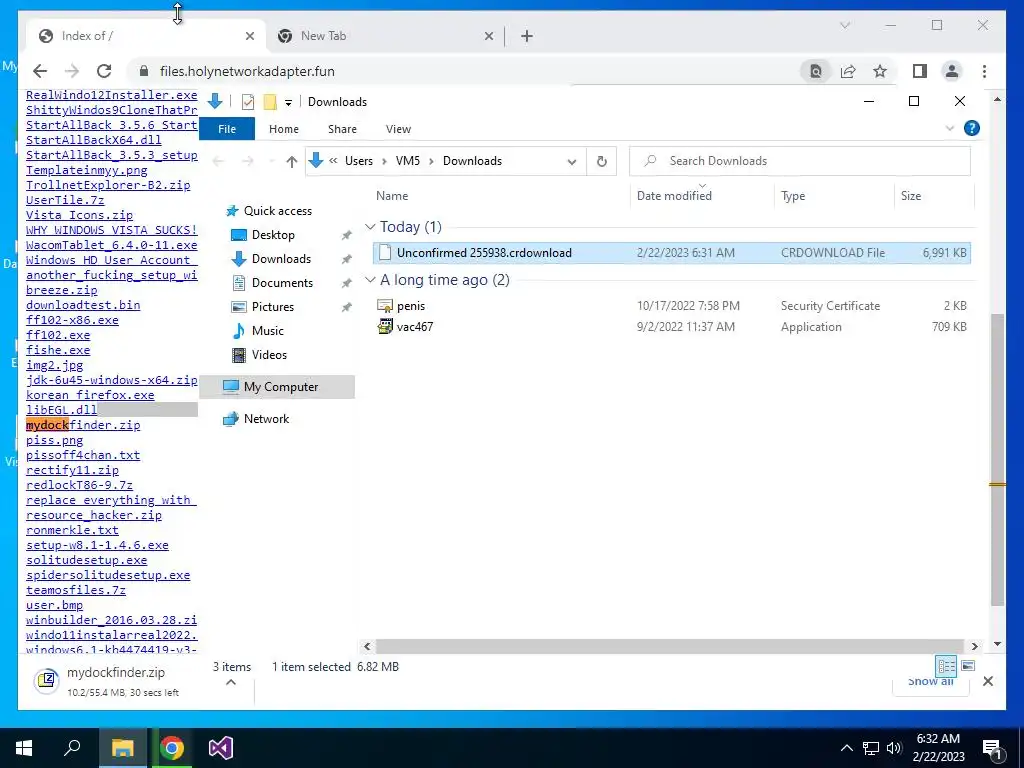Switch to large icons view
Screen dimensions: 1024x768
pos(968,666)
